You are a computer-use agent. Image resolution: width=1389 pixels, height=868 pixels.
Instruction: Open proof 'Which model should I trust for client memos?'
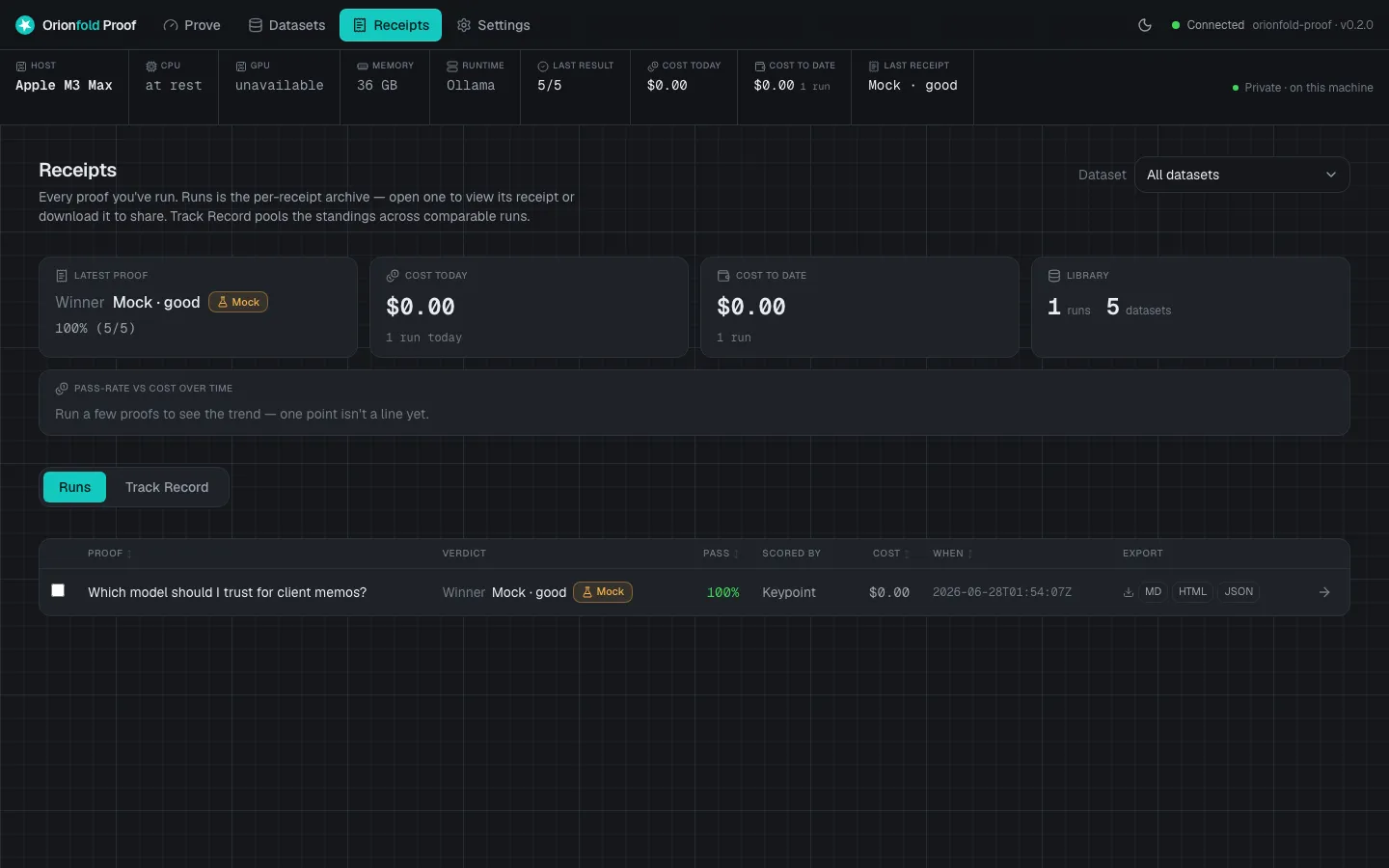click(x=227, y=592)
